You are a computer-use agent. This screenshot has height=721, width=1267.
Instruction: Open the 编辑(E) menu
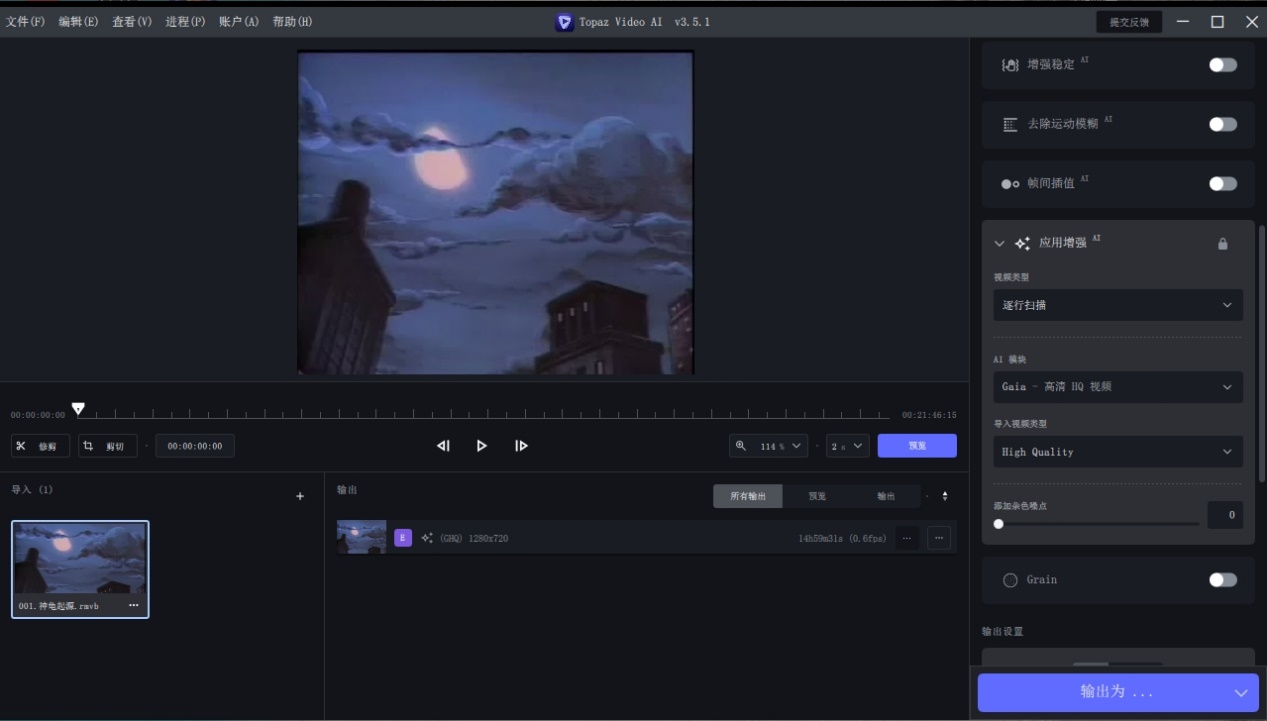pos(78,22)
